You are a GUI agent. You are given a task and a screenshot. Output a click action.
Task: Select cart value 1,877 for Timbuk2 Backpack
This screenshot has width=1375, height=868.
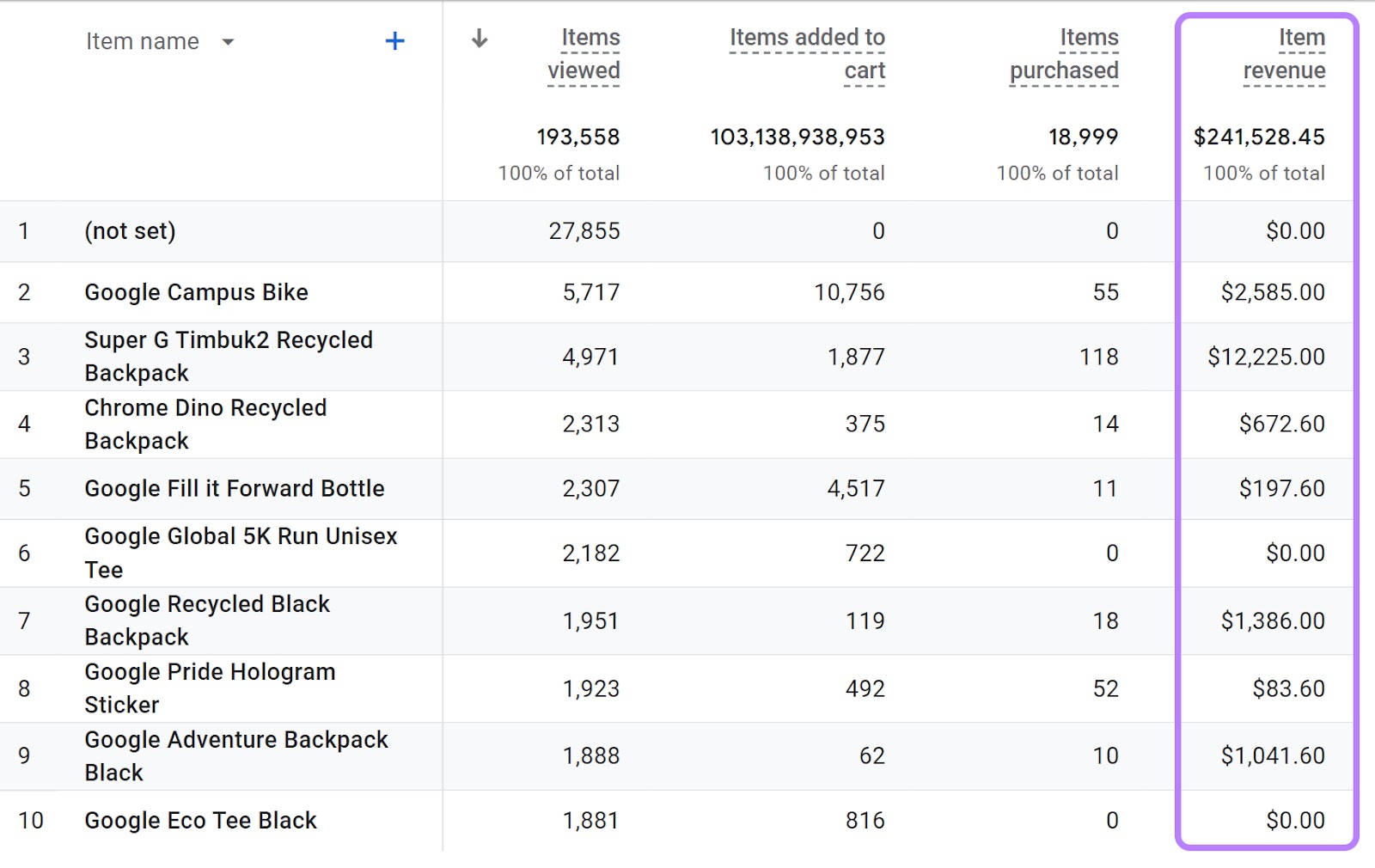[856, 357]
